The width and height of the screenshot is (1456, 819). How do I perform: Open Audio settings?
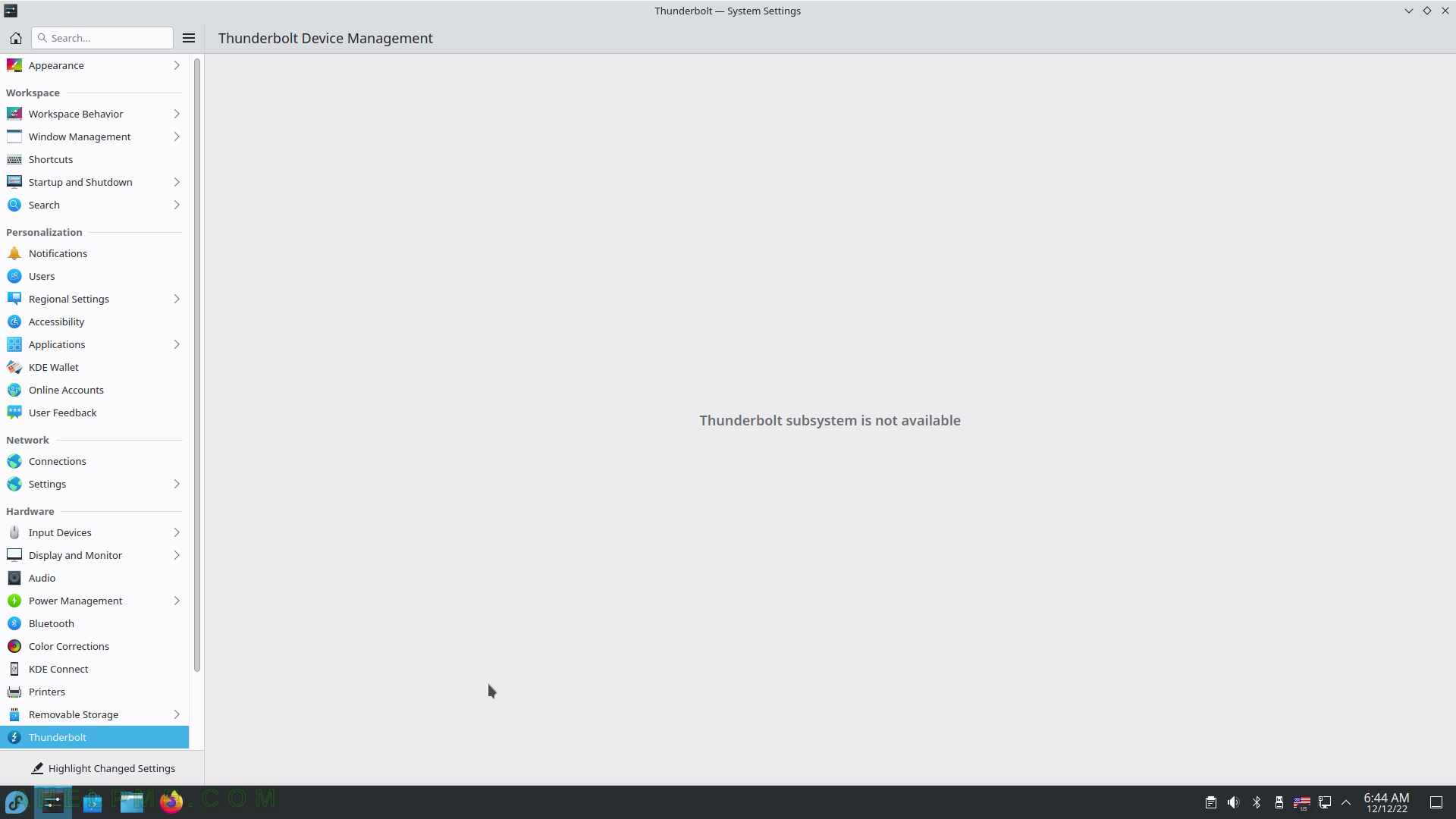(x=94, y=578)
